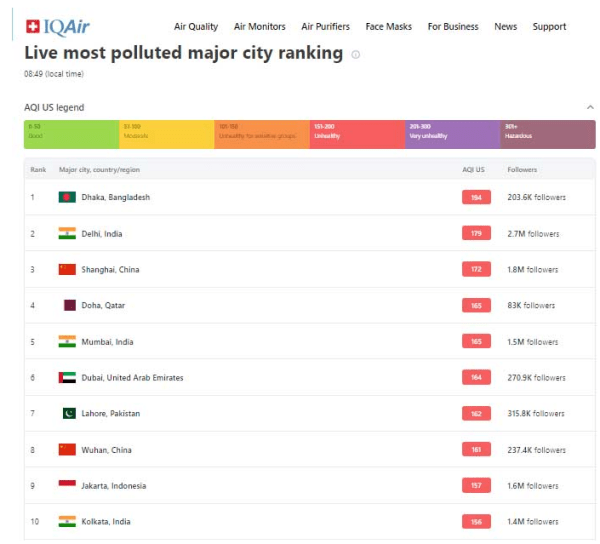Viewport: 600px width, 544px height.
Task: Click Mumbai's AQI badge
Action: coord(476,342)
